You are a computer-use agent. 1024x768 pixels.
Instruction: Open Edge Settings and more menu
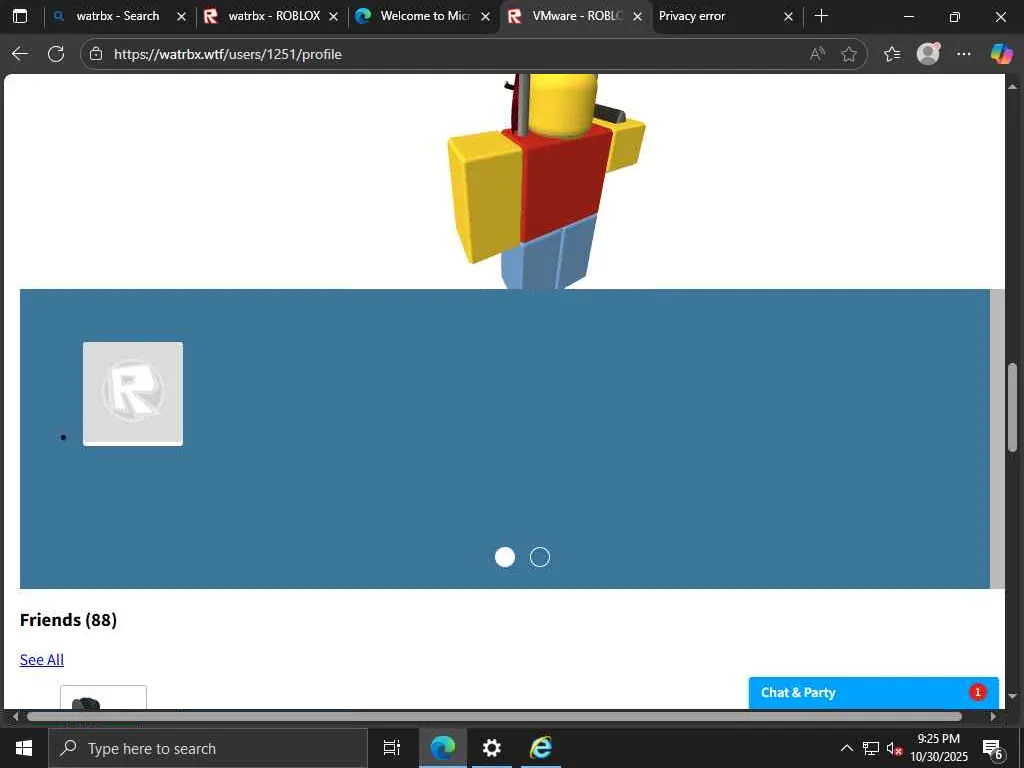pyautogui.click(x=964, y=54)
